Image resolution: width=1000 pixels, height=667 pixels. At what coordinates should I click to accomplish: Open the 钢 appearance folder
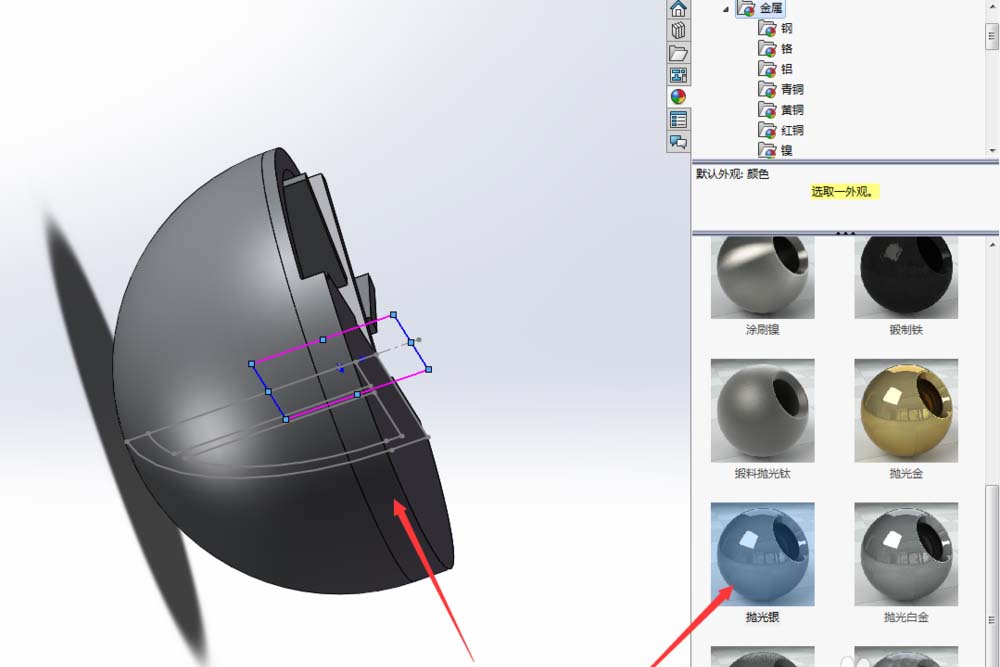[x=776, y=28]
